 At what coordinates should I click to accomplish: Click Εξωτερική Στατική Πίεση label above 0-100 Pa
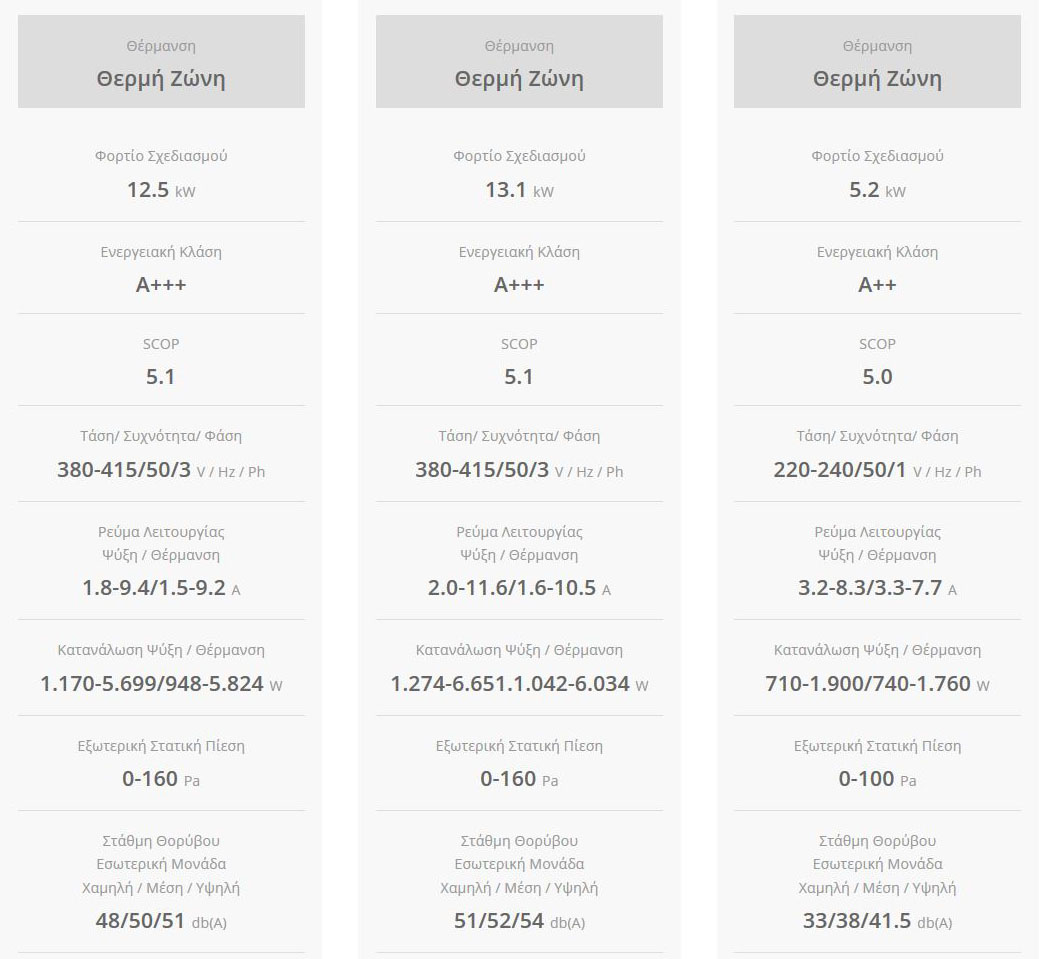click(x=877, y=746)
